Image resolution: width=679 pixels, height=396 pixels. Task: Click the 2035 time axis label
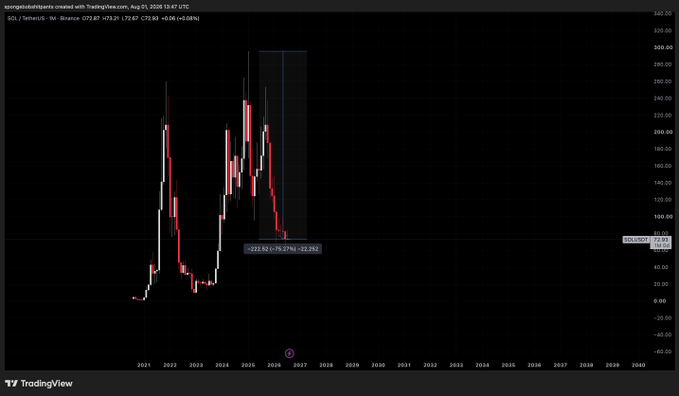coord(508,365)
